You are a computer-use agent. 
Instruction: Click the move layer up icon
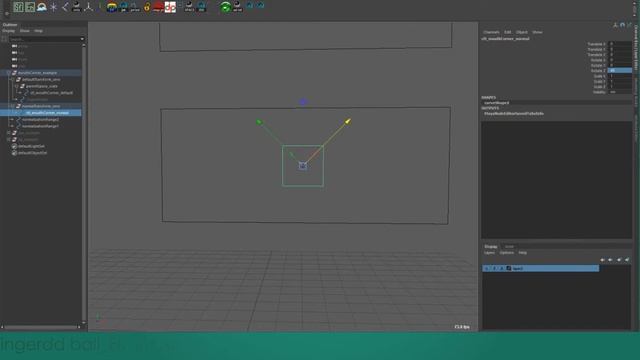(602, 260)
